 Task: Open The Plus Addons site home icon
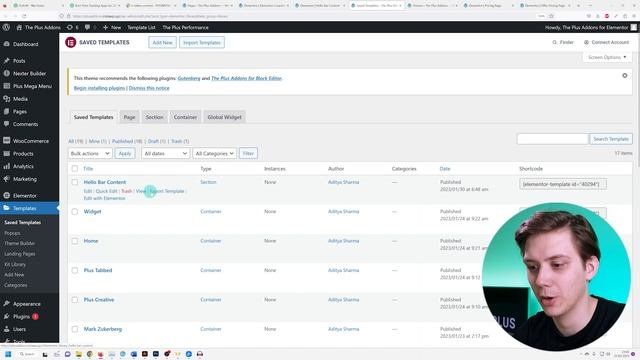tap(19, 27)
